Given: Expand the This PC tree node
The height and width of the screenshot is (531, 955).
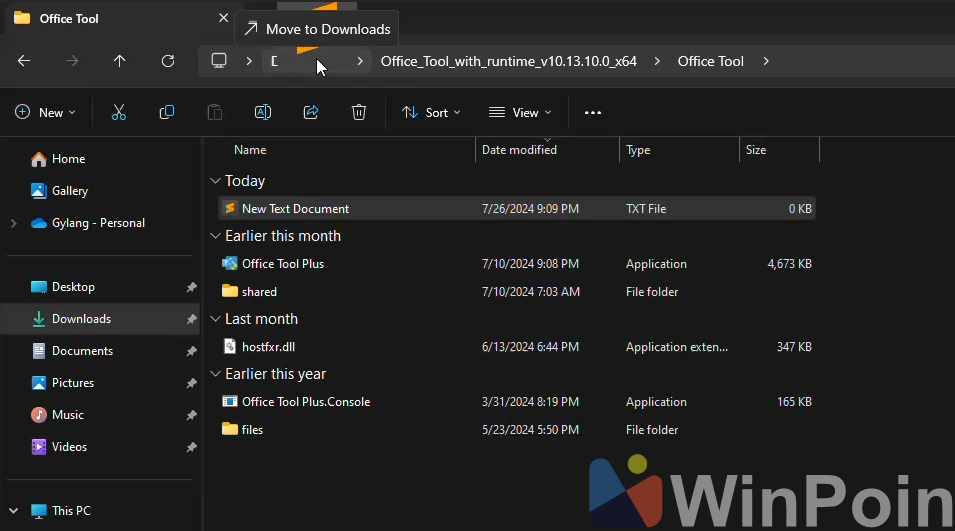Looking at the screenshot, I should [13, 511].
